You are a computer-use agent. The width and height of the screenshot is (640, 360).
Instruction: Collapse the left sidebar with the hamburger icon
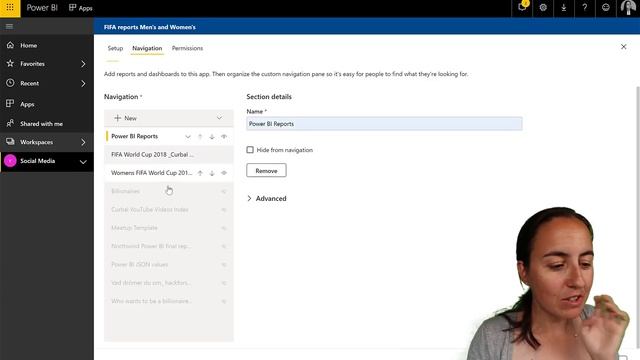tap(9, 27)
